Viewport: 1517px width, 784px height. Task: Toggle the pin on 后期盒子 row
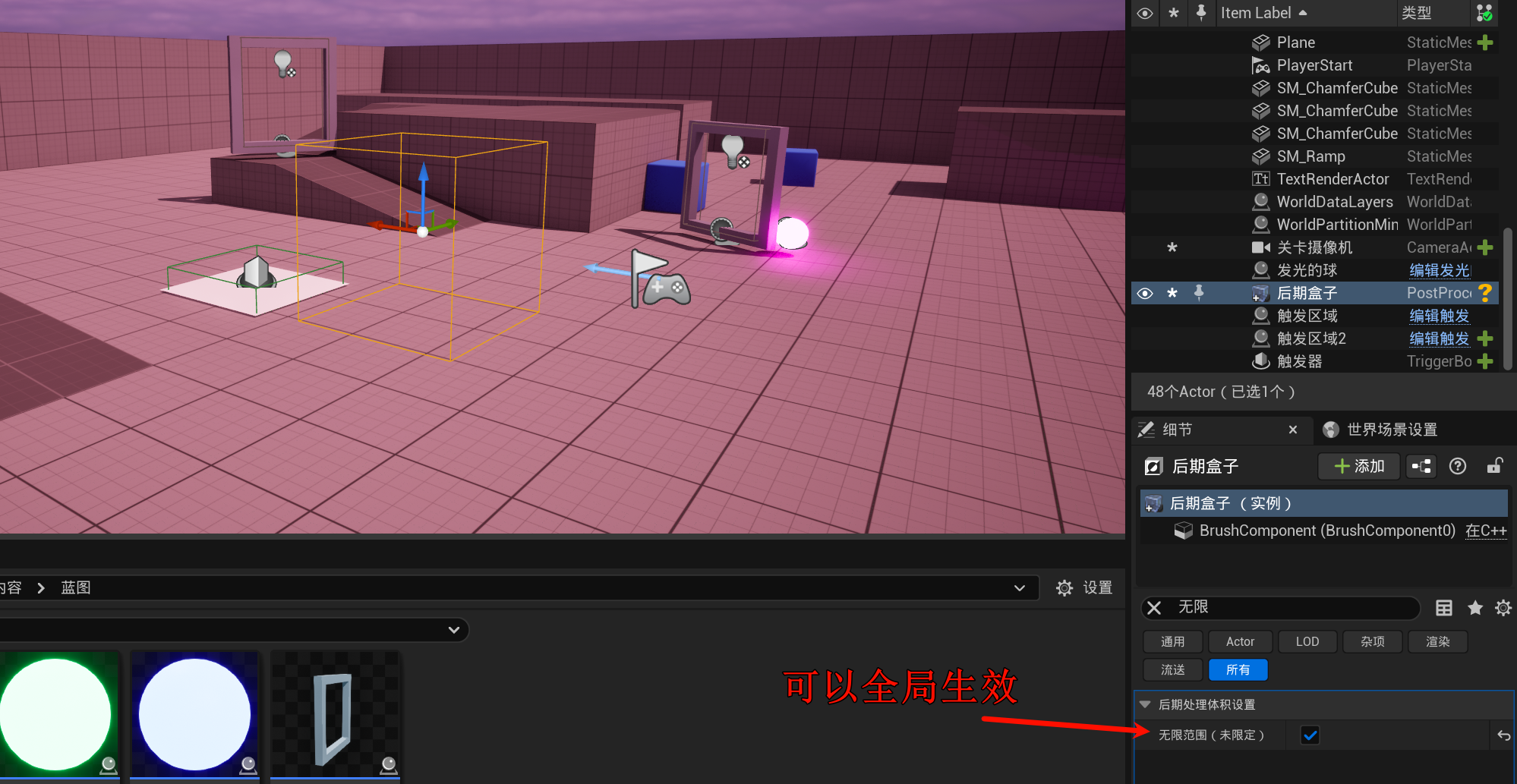[x=1199, y=293]
